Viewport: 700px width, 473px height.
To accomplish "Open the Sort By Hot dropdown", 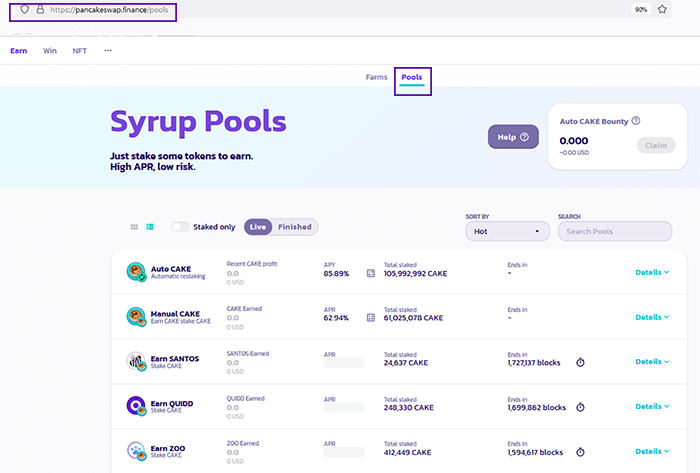I will click(508, 232).
